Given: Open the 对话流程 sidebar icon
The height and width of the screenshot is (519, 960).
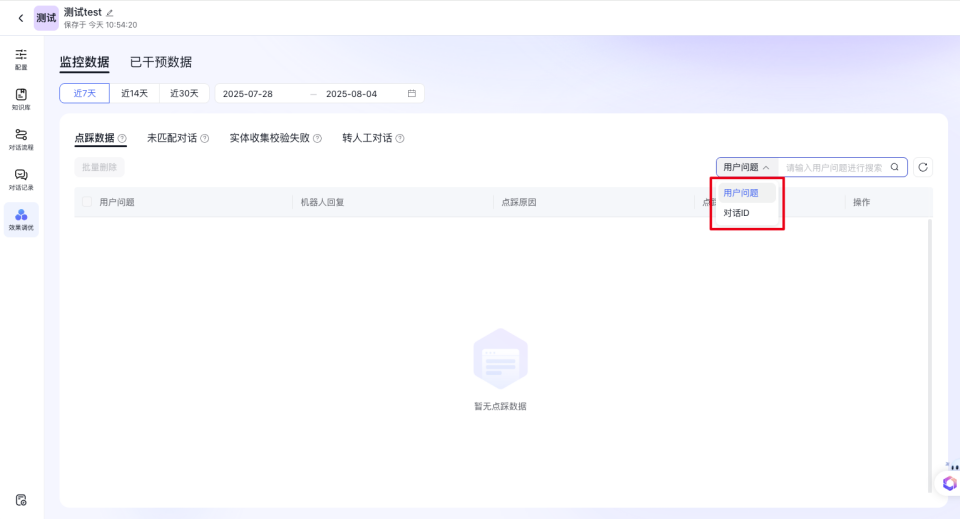Looking at the screenshot, I should pos(21,139).
